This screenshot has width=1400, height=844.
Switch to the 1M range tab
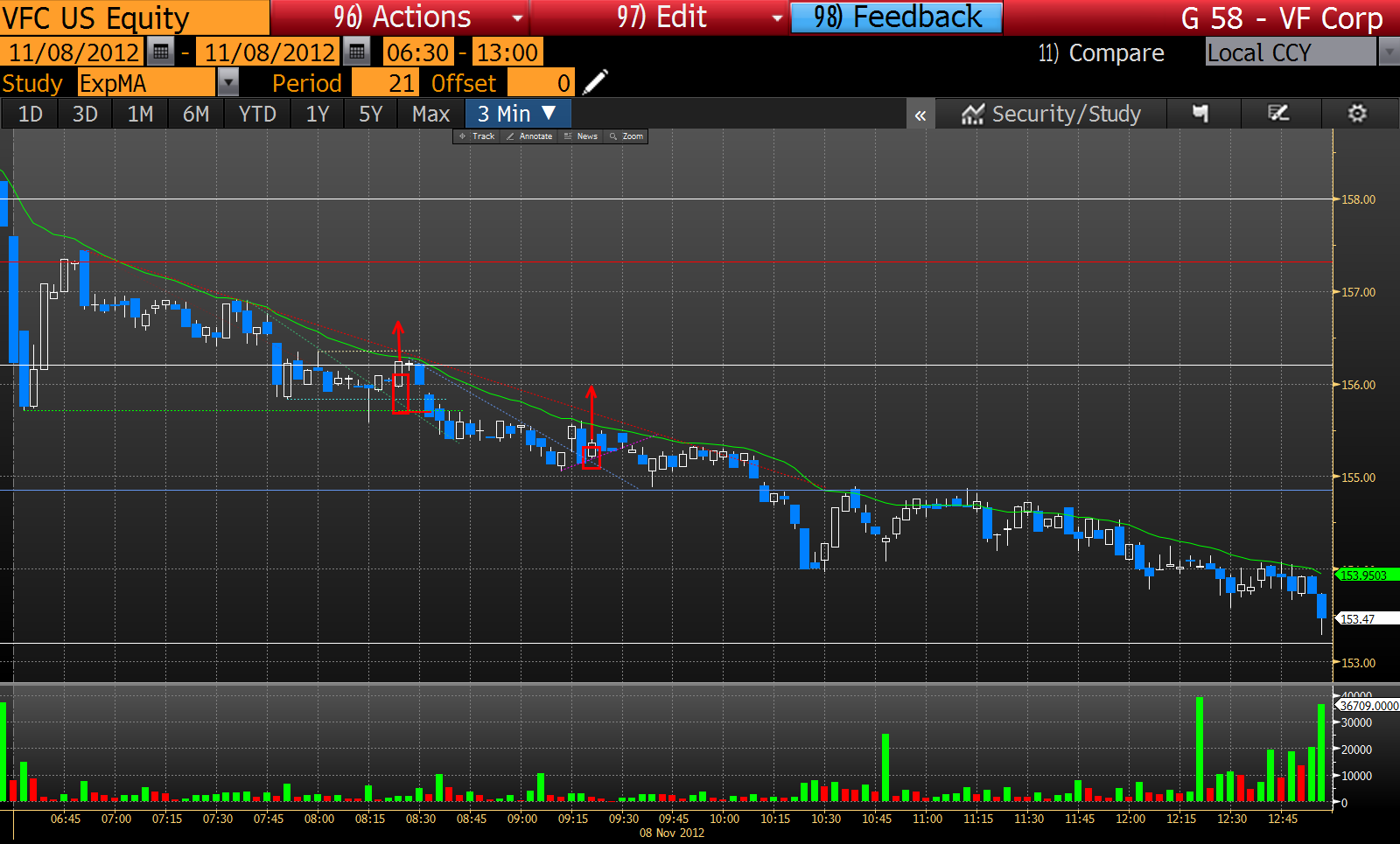[x=140, y=115]
